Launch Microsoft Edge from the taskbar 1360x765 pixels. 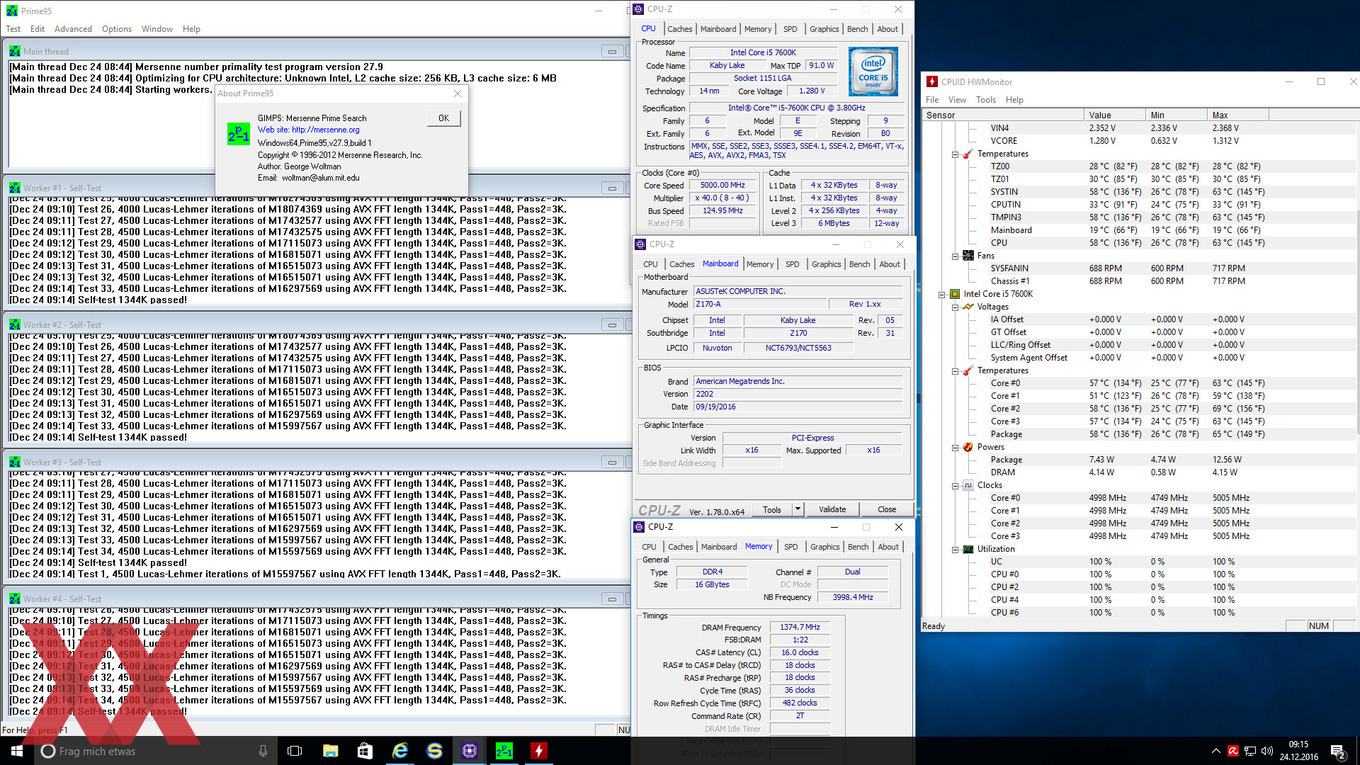(x=400, y=751)
